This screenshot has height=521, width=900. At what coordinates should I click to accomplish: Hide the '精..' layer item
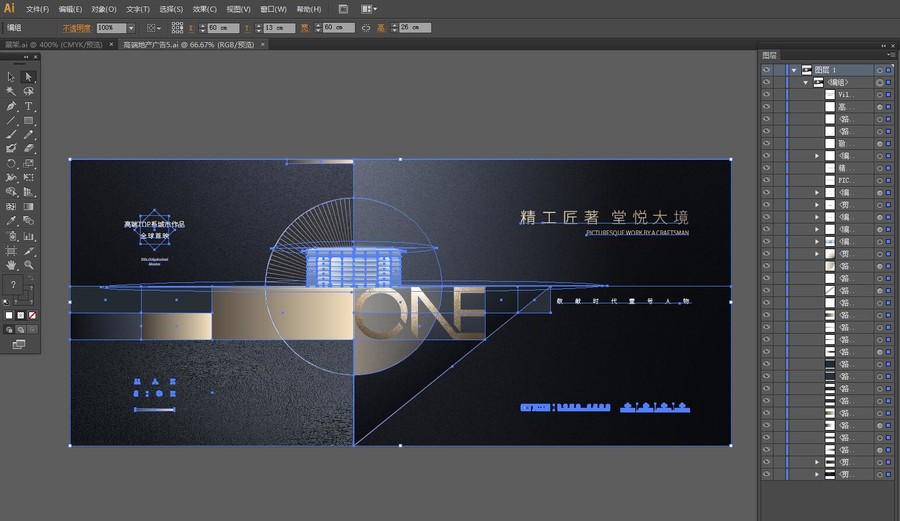(x=766, y=168)
